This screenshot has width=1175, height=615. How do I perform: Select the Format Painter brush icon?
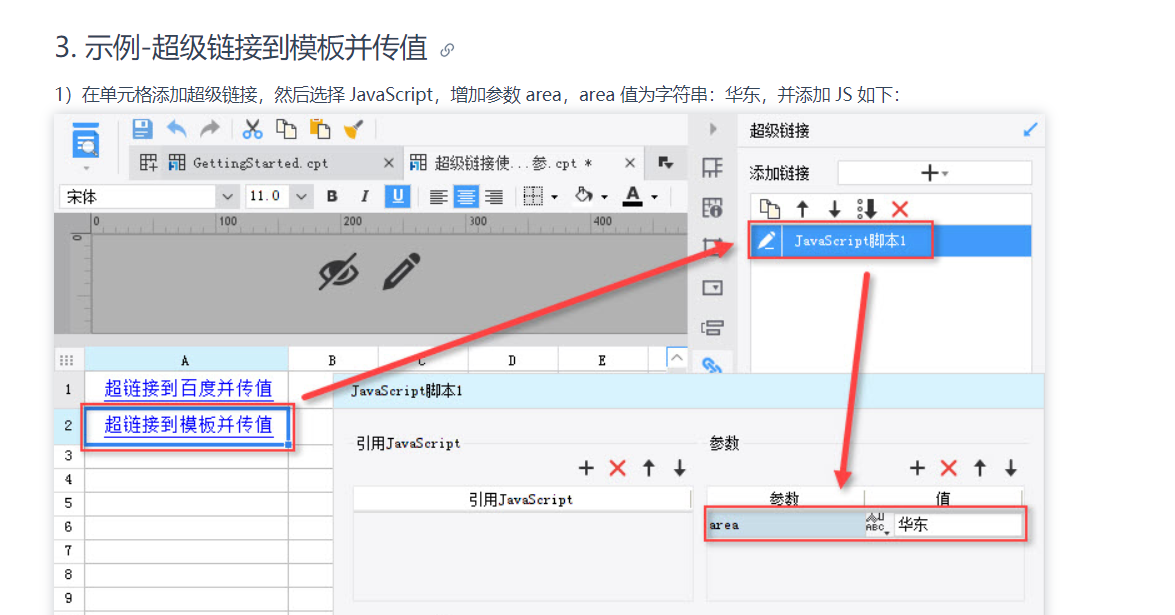point(353,130)
